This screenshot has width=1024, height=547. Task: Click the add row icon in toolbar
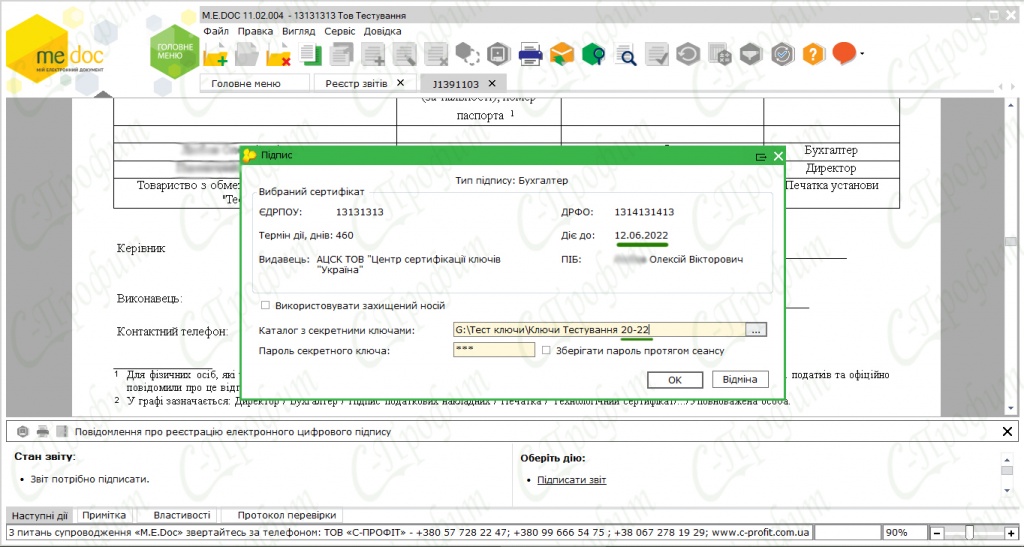coord(374,55)
